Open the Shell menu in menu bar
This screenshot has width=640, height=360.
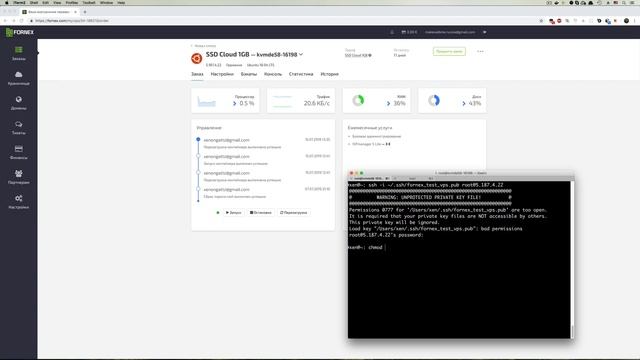coord(34,2)
